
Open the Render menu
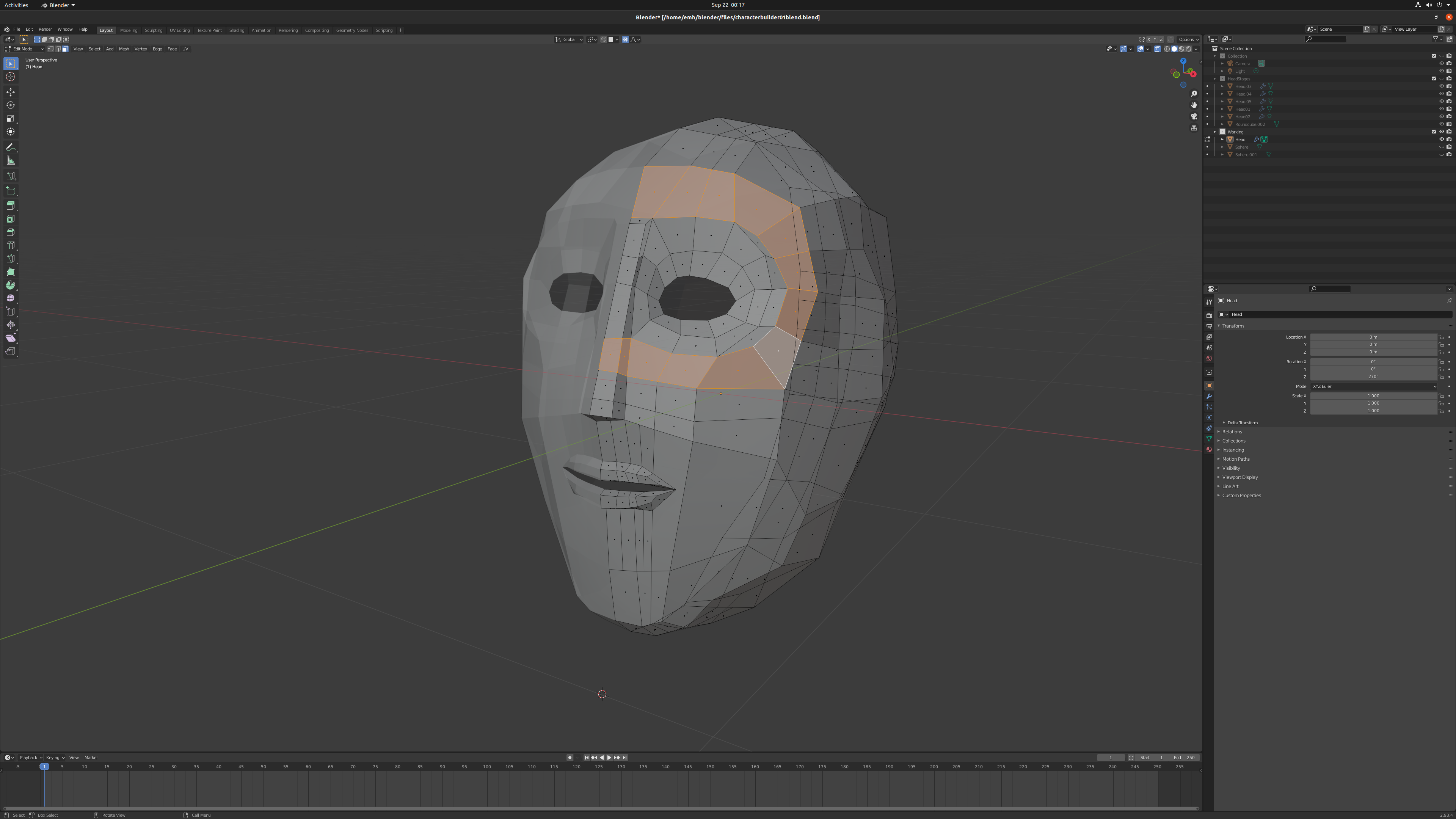pyautogui.click(x=45, y=30)
